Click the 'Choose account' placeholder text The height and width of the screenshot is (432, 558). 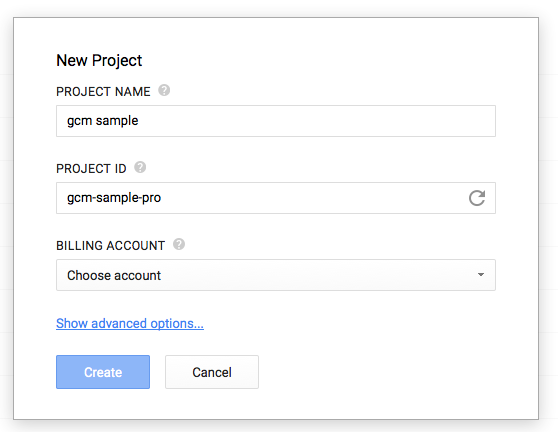pyautogui.click(x=114, y=275)
